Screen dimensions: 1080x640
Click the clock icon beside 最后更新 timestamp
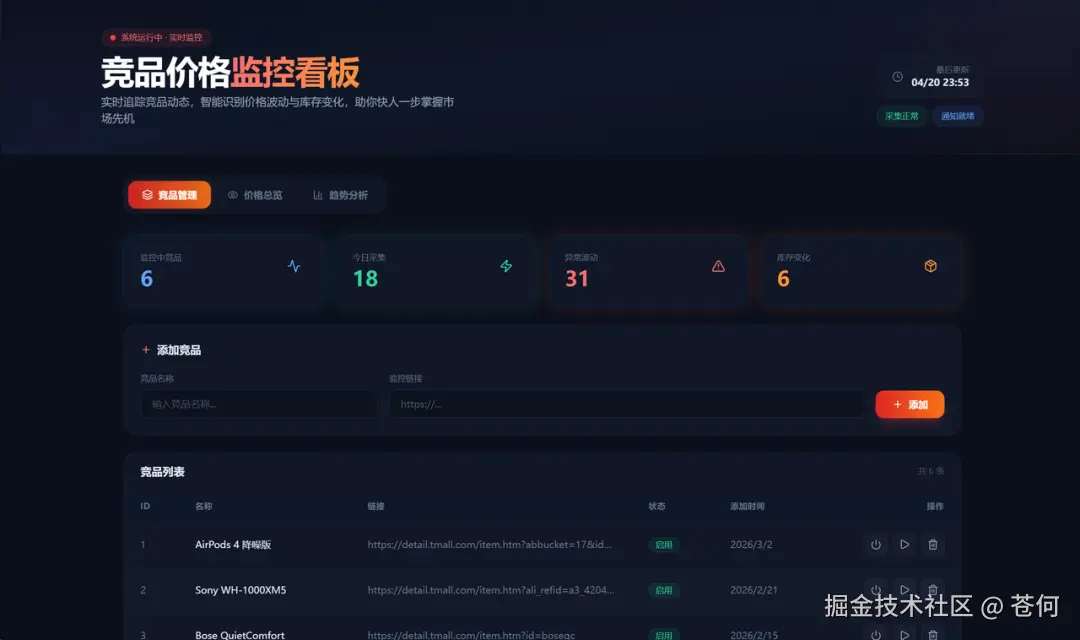897,76
